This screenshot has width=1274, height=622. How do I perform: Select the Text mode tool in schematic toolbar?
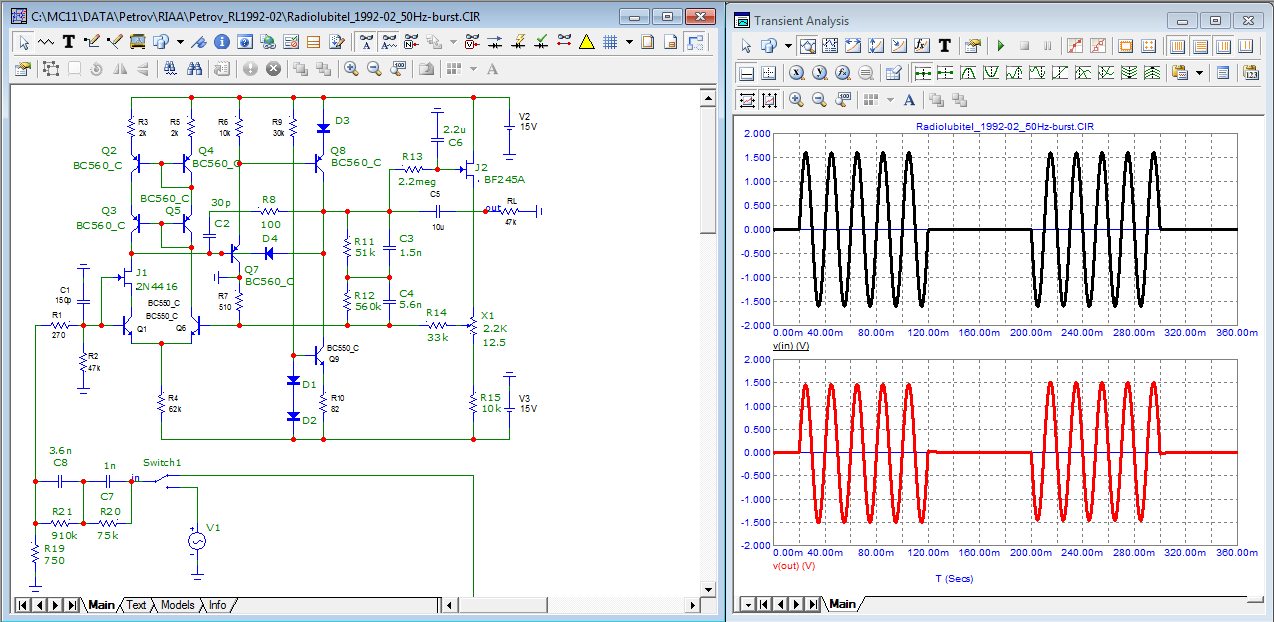pos(69,42)
